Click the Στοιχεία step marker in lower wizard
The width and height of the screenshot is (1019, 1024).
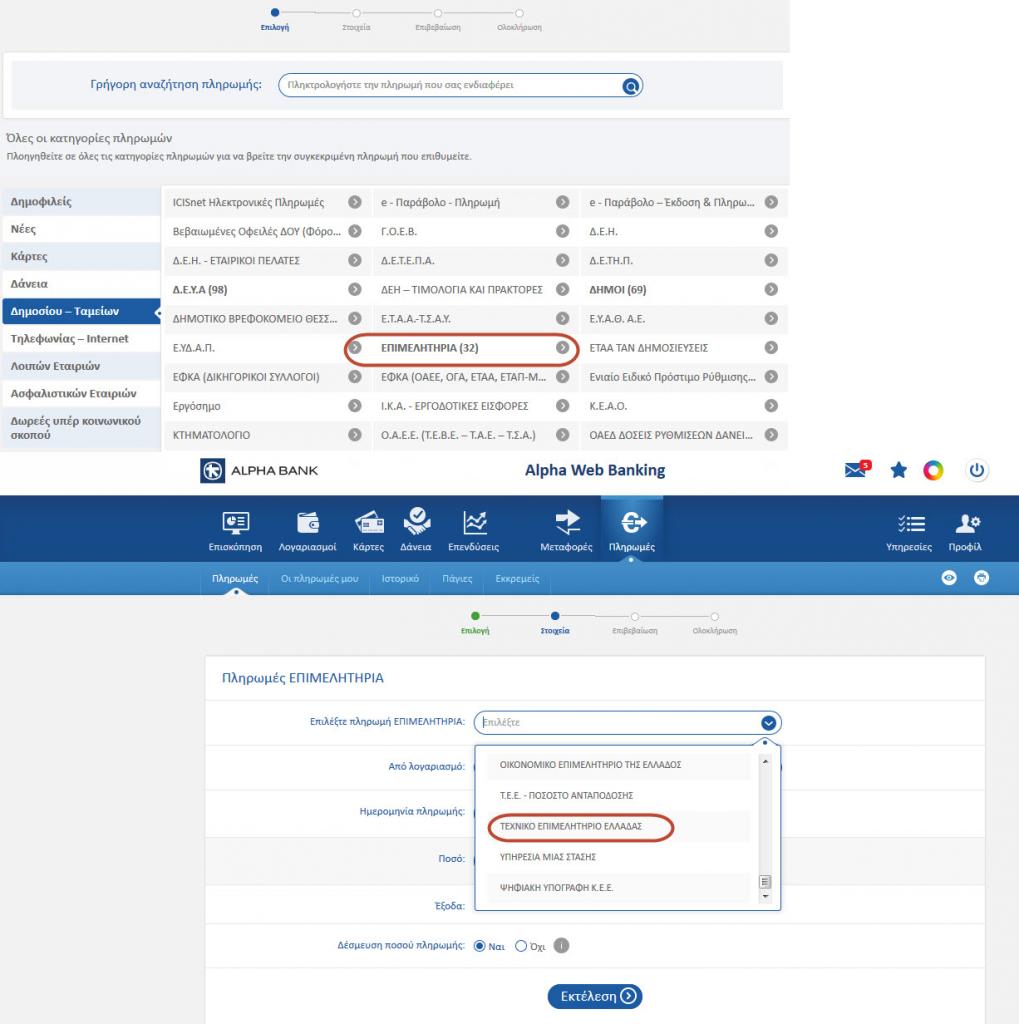pyautogui.click(x=555, y=616)
